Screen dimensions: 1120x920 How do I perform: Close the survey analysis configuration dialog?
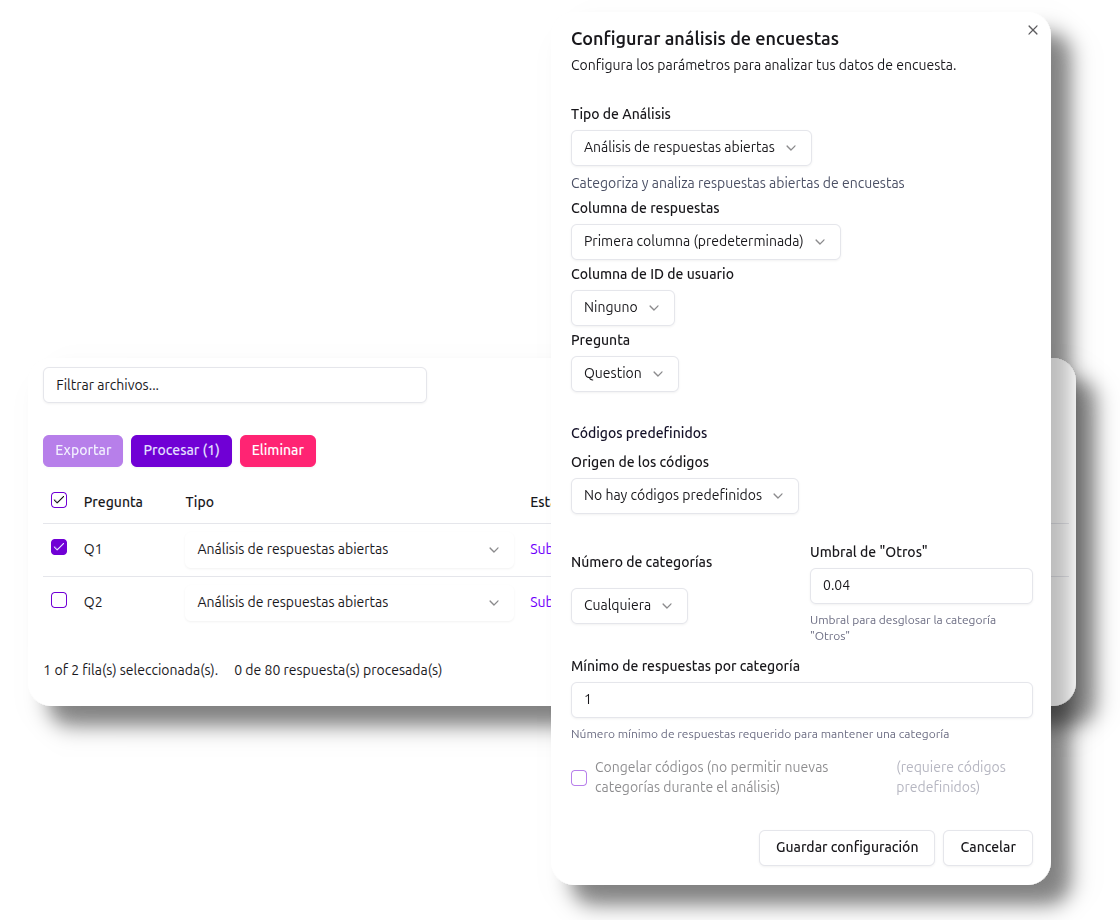pos(1033,30)
